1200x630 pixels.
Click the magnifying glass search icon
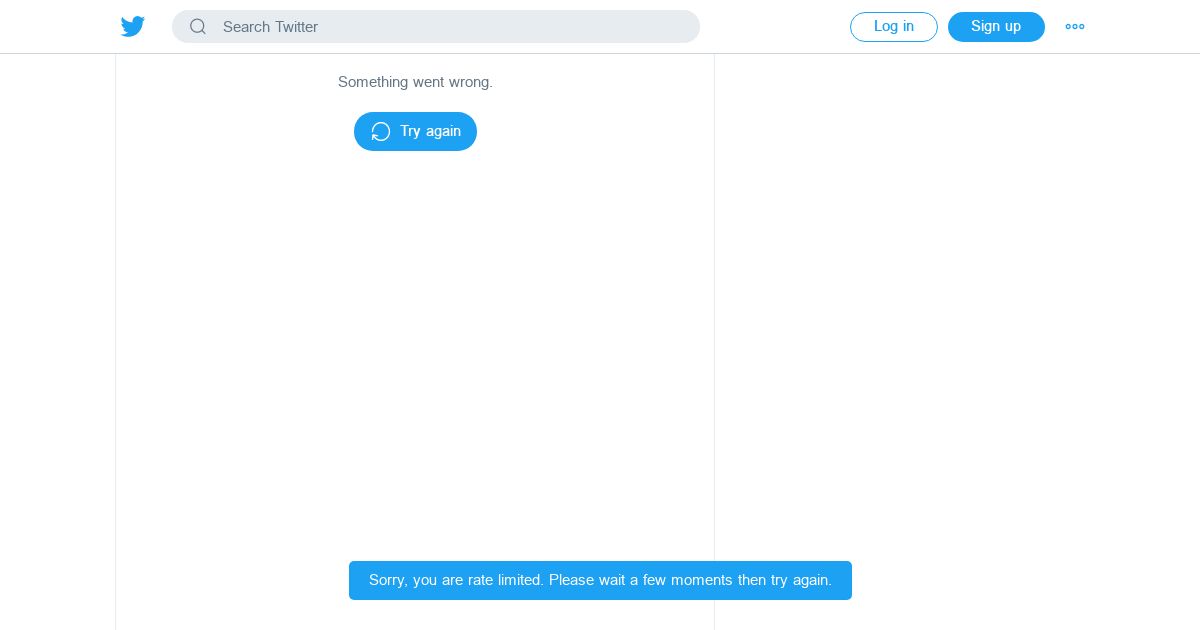[198, 27]
